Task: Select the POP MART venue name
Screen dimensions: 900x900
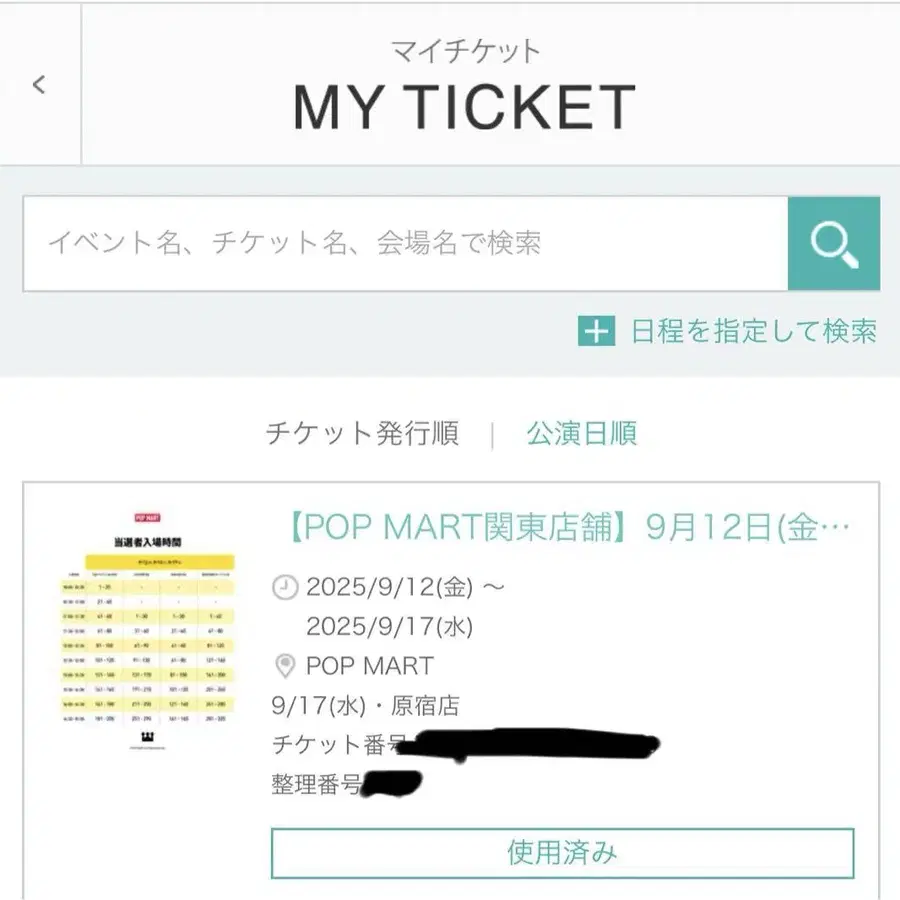Action: click(x=370, y=666)
